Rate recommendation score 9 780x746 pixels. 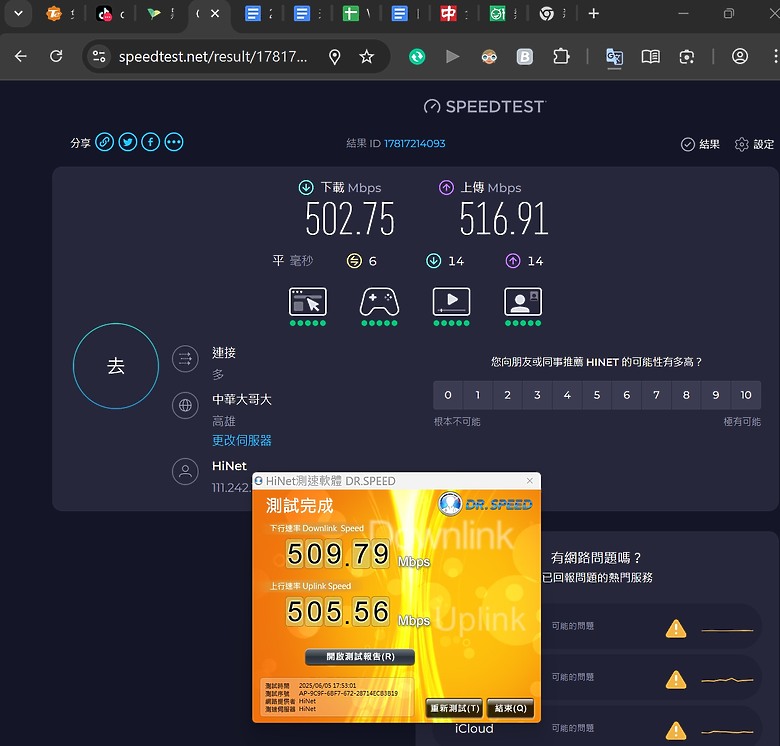point(716,395)
